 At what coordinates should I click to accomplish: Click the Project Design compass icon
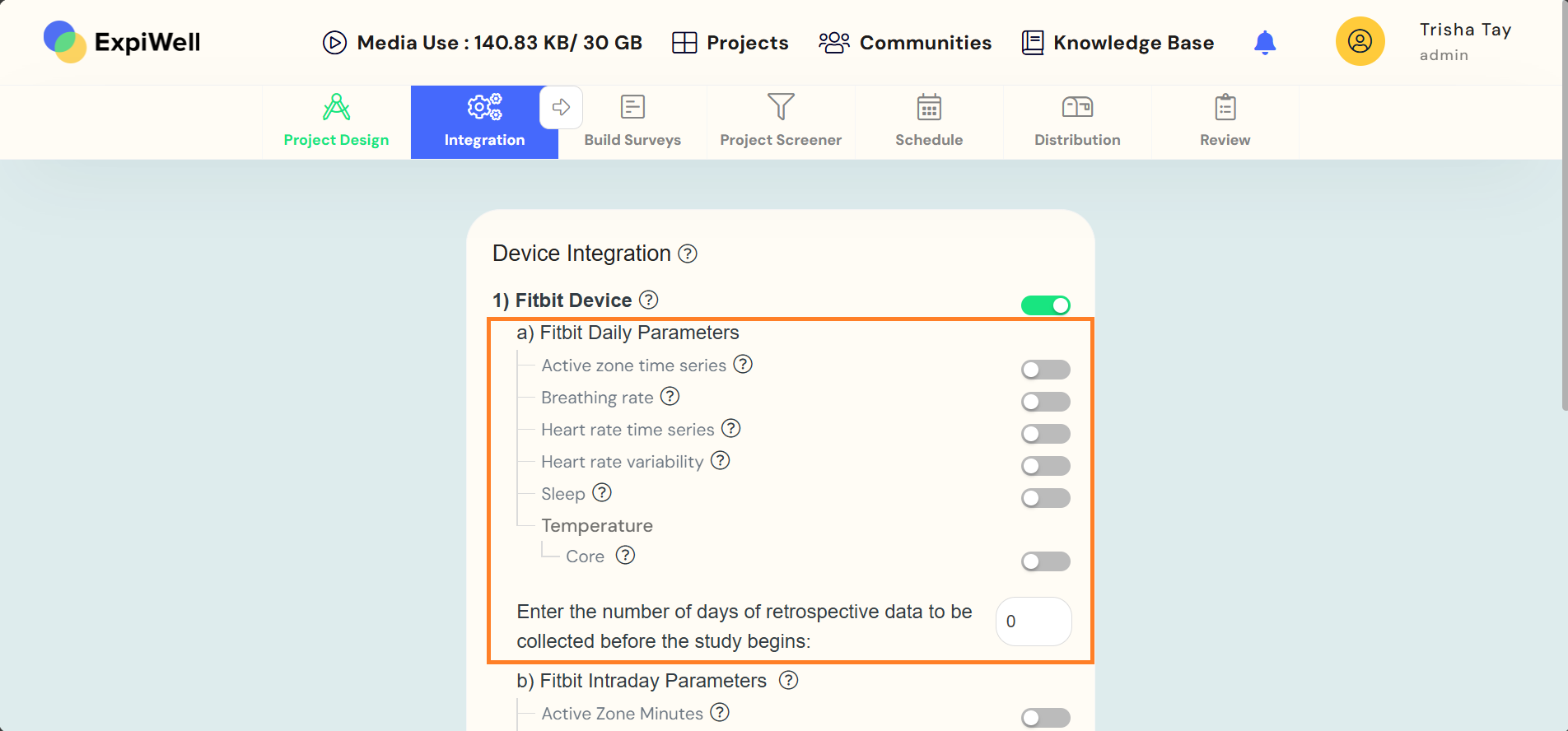pyautogui.click(x=336, y=107)
